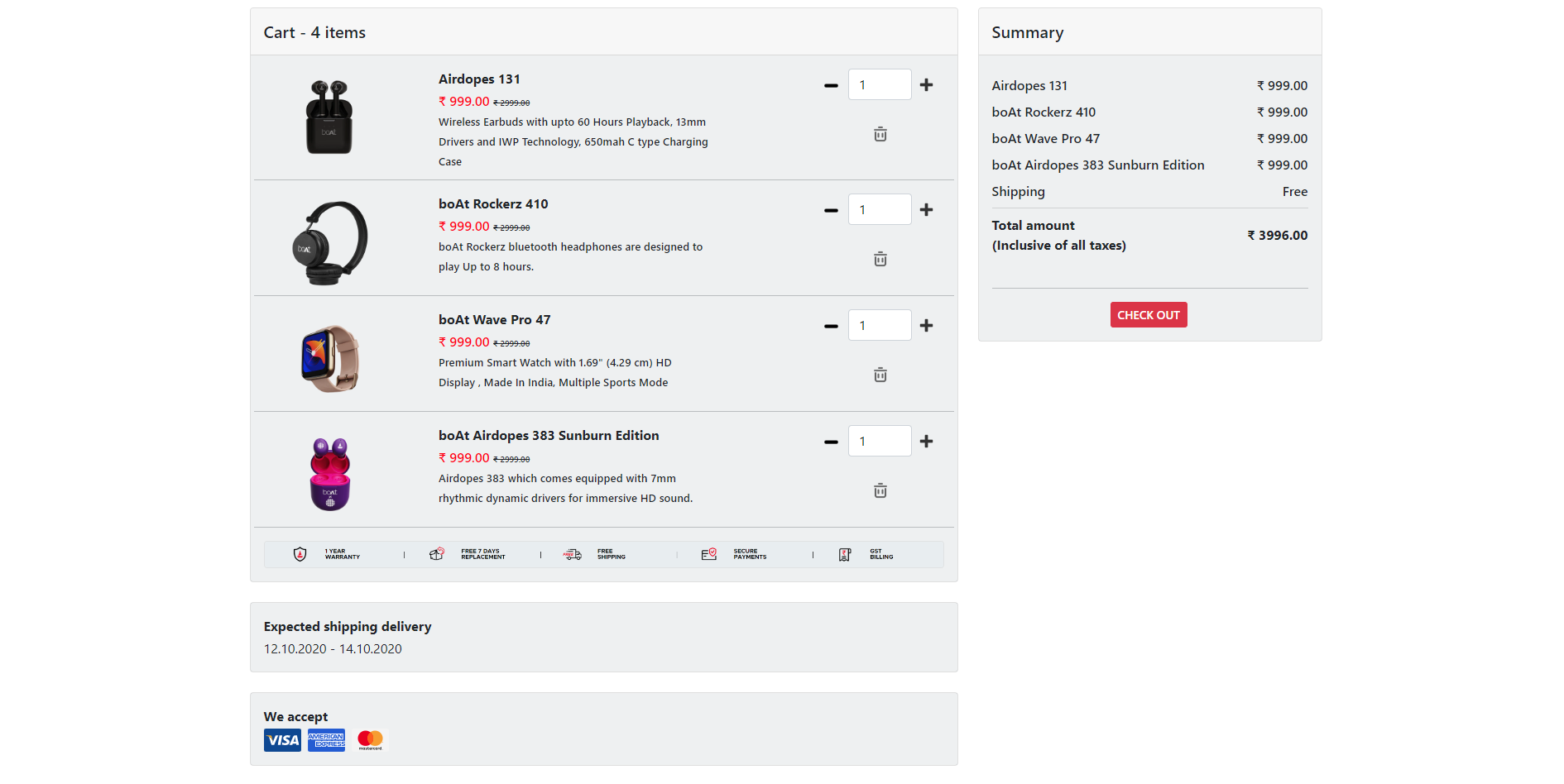1564x784 pixels.
Task: Open the Airdopes 383 Sunburn Edition image
Action: click(x=329, y=474)
